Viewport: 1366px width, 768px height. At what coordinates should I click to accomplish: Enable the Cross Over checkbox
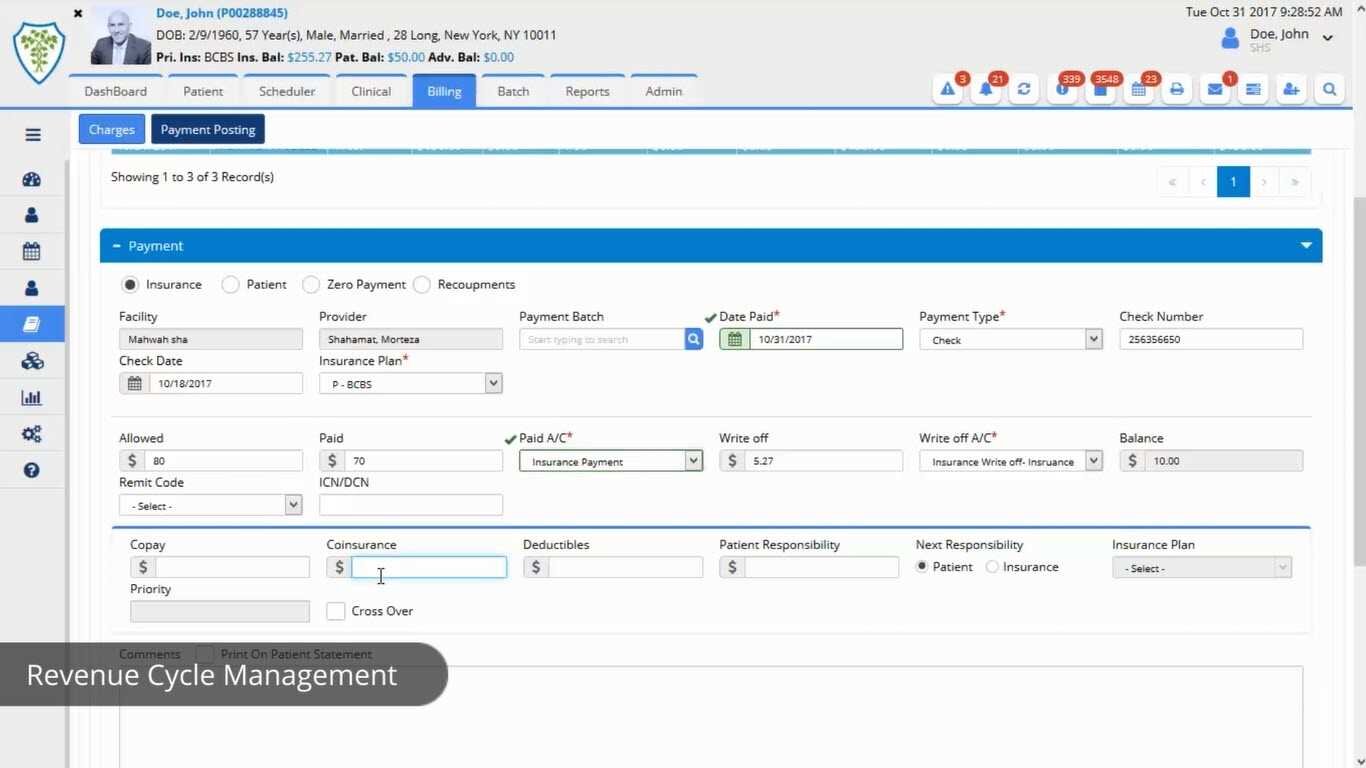coord(336,611)
